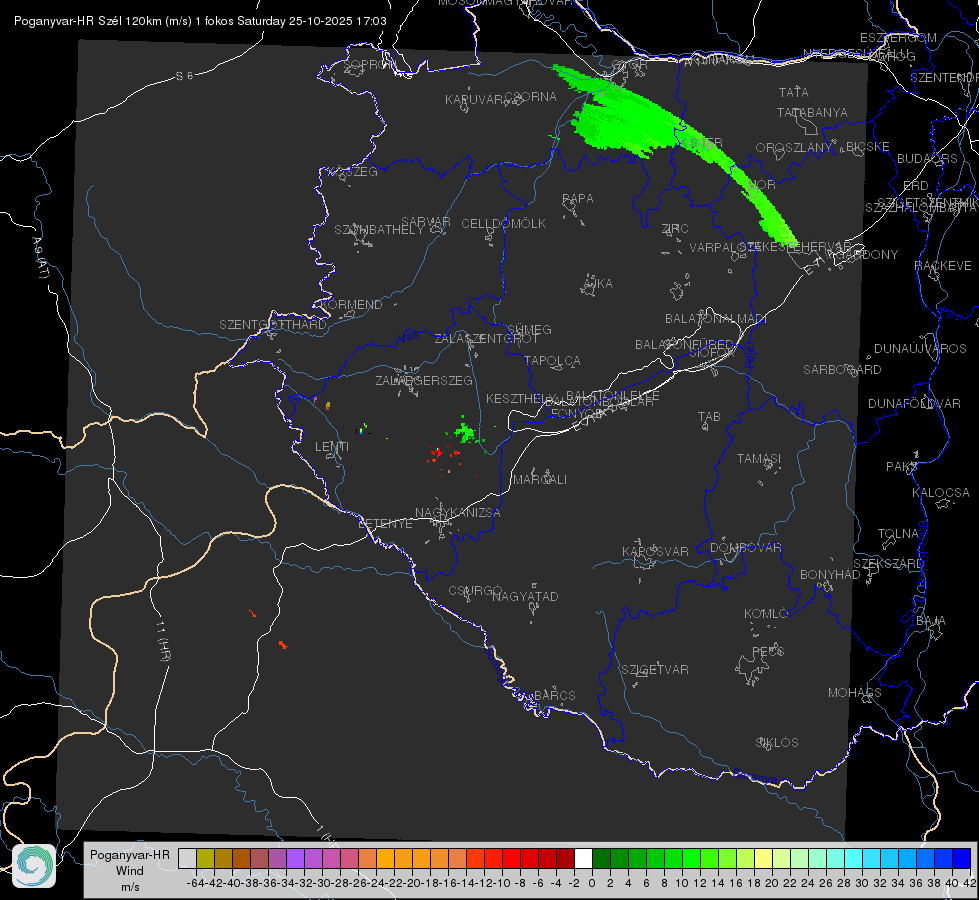Select the darkest blue swatch at legend's right end

[962, 858]
